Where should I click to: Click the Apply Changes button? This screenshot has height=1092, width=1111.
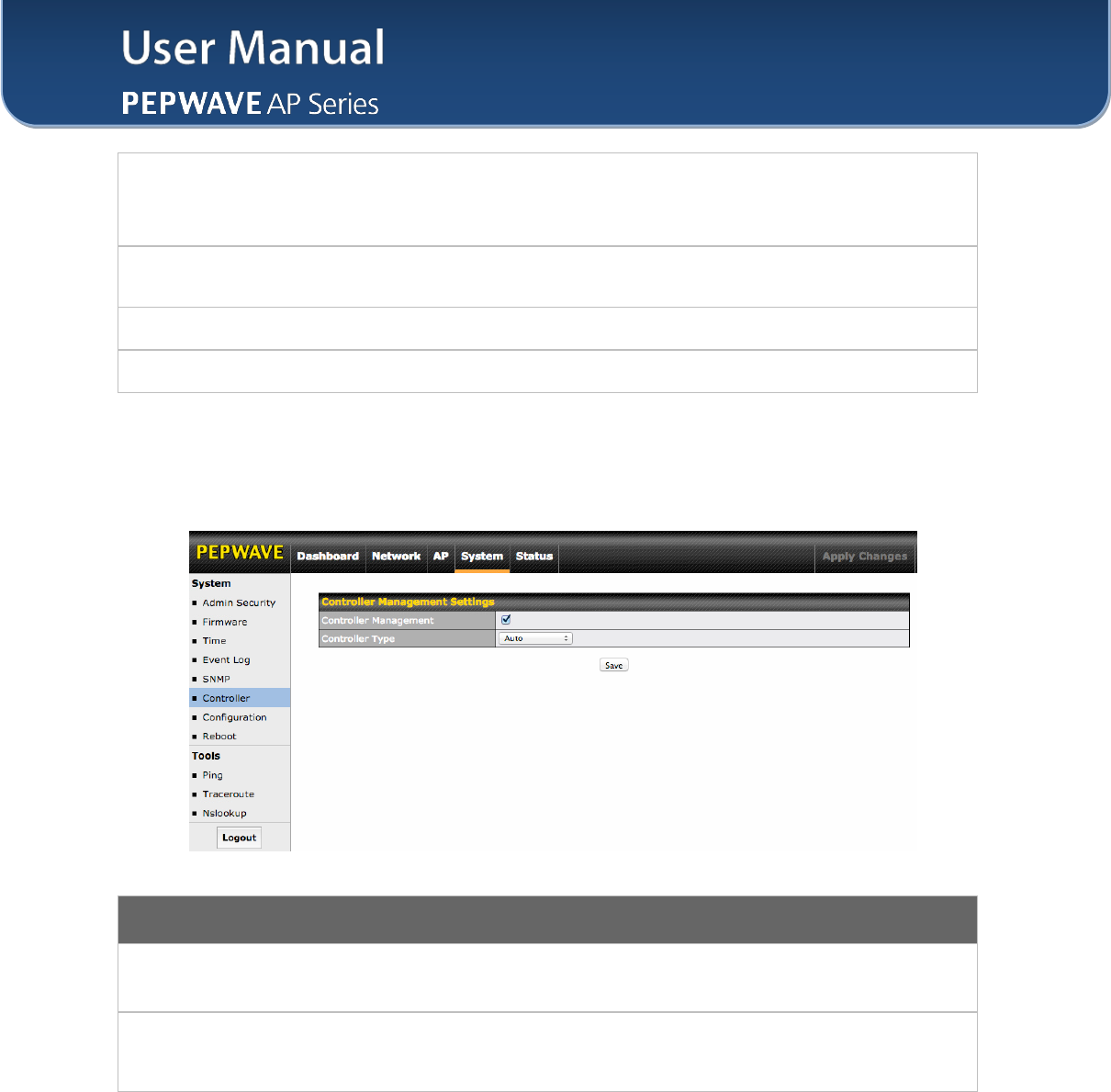click(x=865, y=557)
